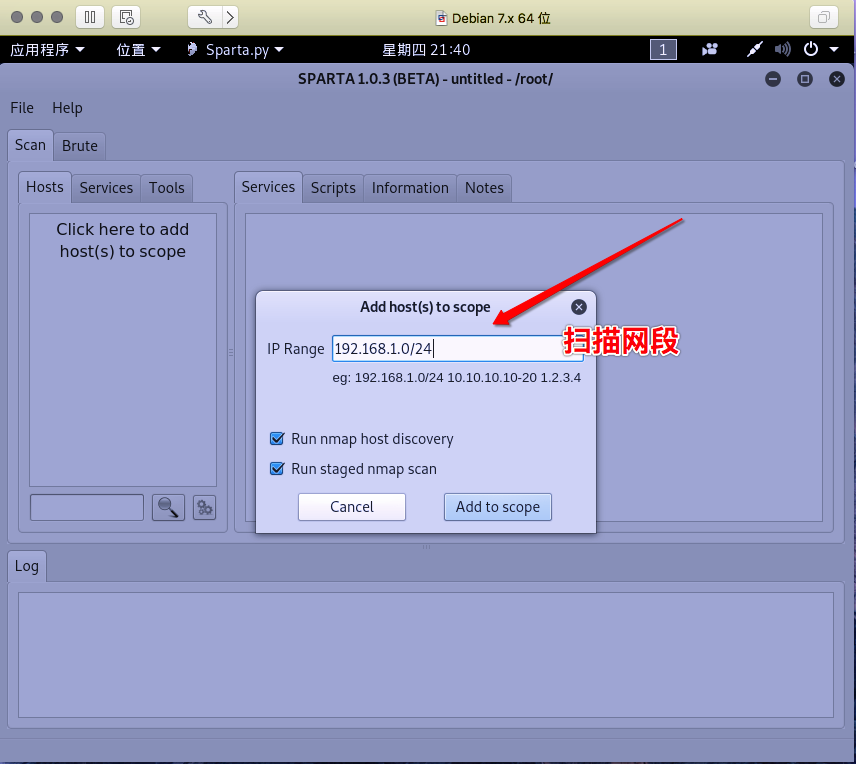Open the VM wrench settings tool
The image size is (856, 764).
coord(205,17)
